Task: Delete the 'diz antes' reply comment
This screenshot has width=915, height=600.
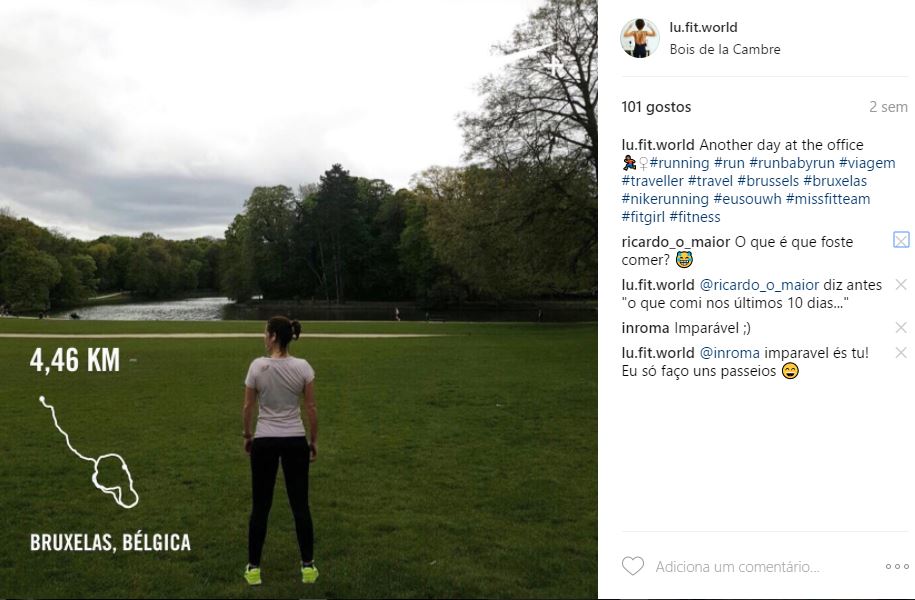Action: [901, 284]
